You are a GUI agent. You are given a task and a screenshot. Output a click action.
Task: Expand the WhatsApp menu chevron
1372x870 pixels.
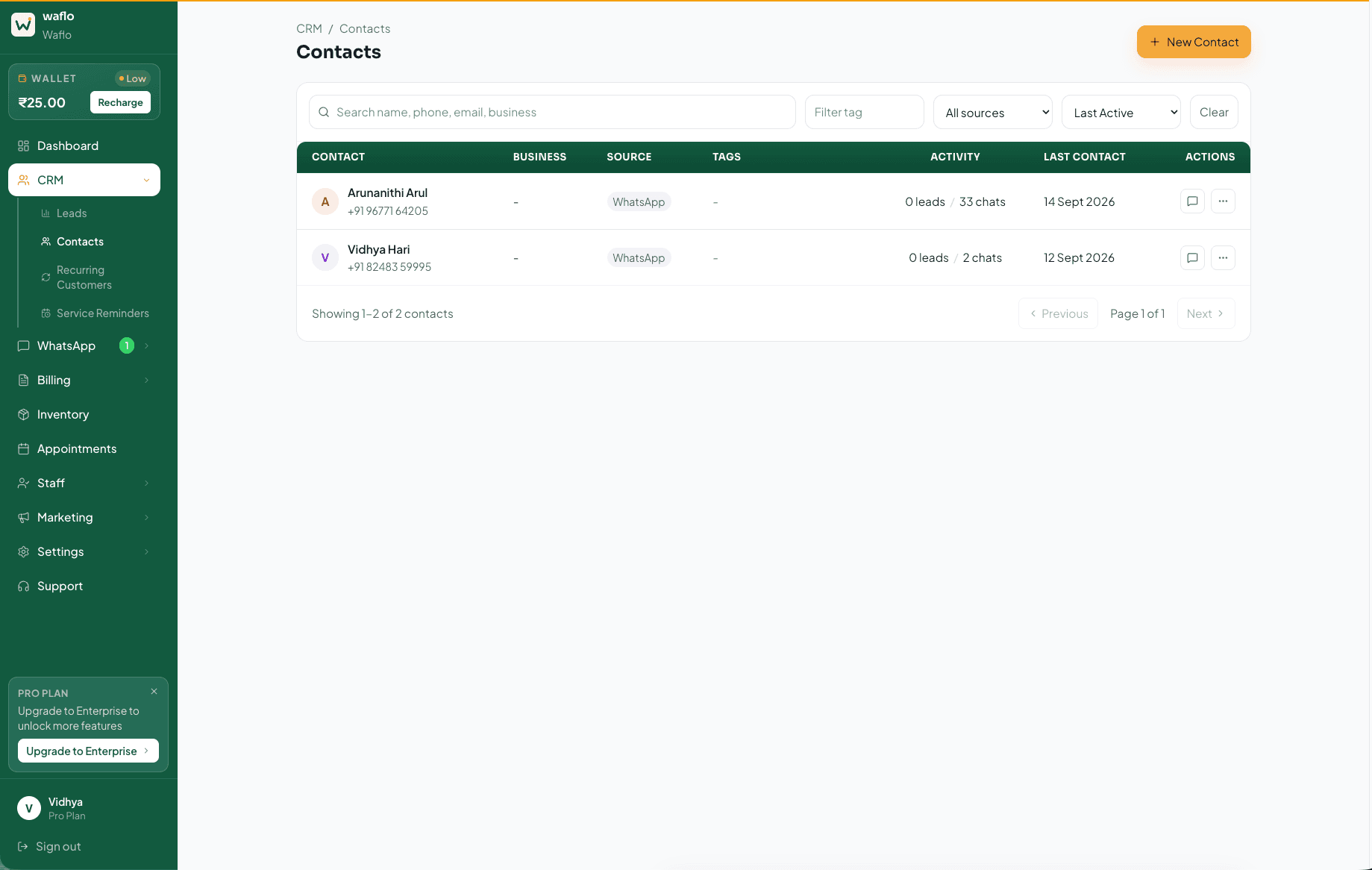tap(146, 345)
